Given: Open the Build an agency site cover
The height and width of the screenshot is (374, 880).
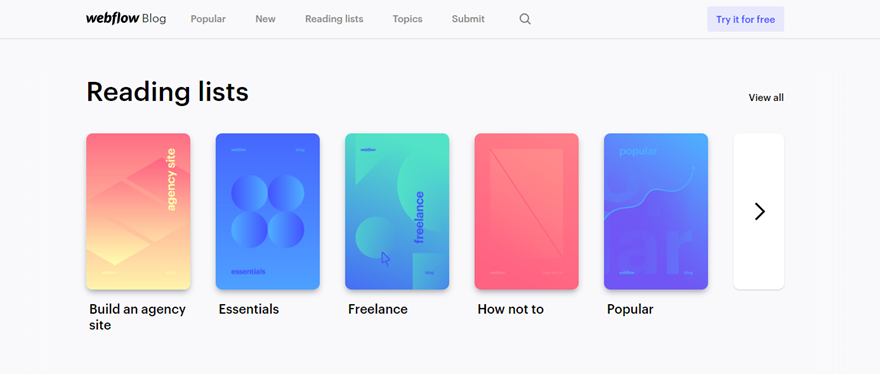Looking at the screenshot, I should (x=138, y=211).
